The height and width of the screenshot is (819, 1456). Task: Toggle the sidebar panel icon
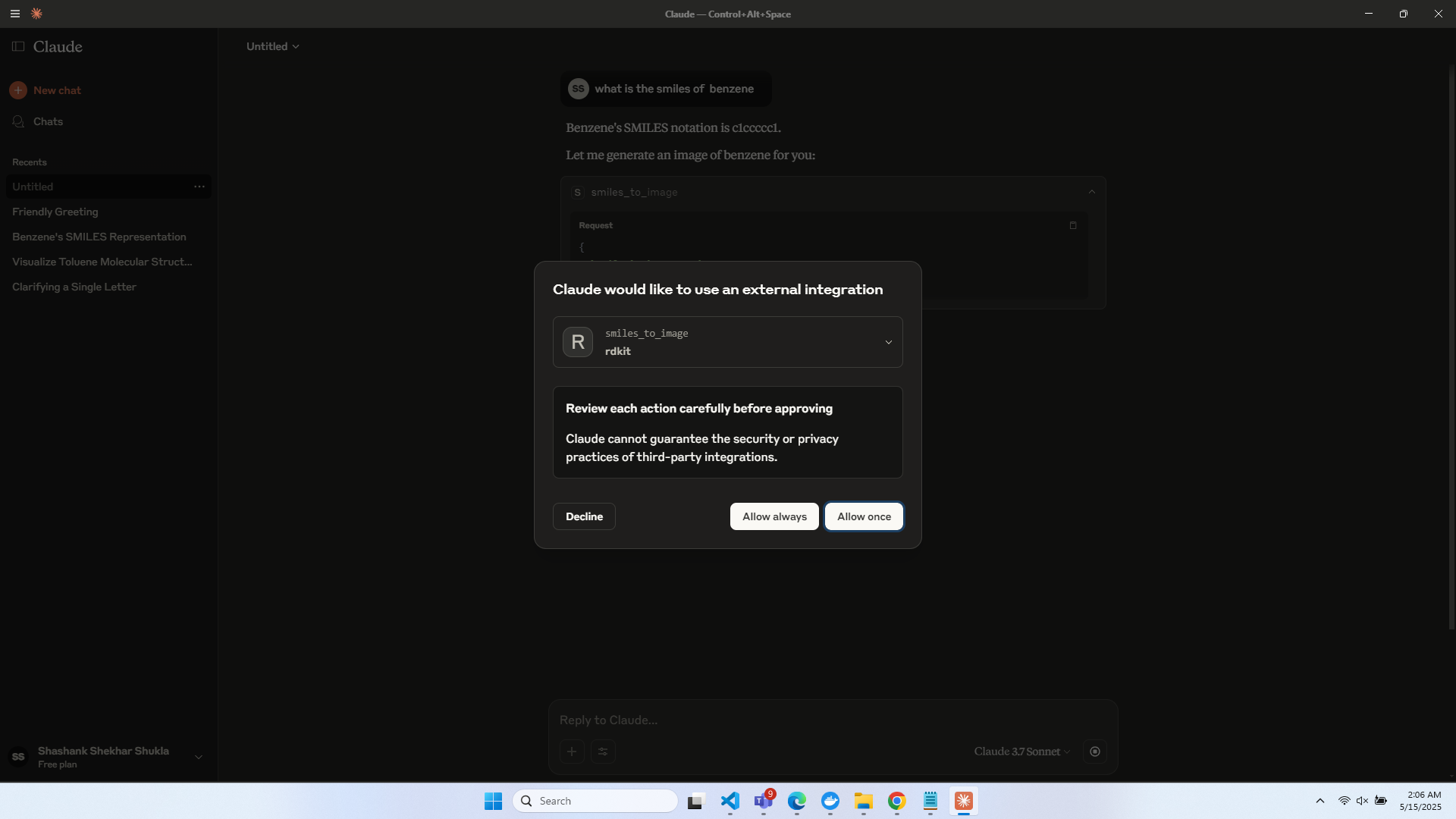click(18, 46)
